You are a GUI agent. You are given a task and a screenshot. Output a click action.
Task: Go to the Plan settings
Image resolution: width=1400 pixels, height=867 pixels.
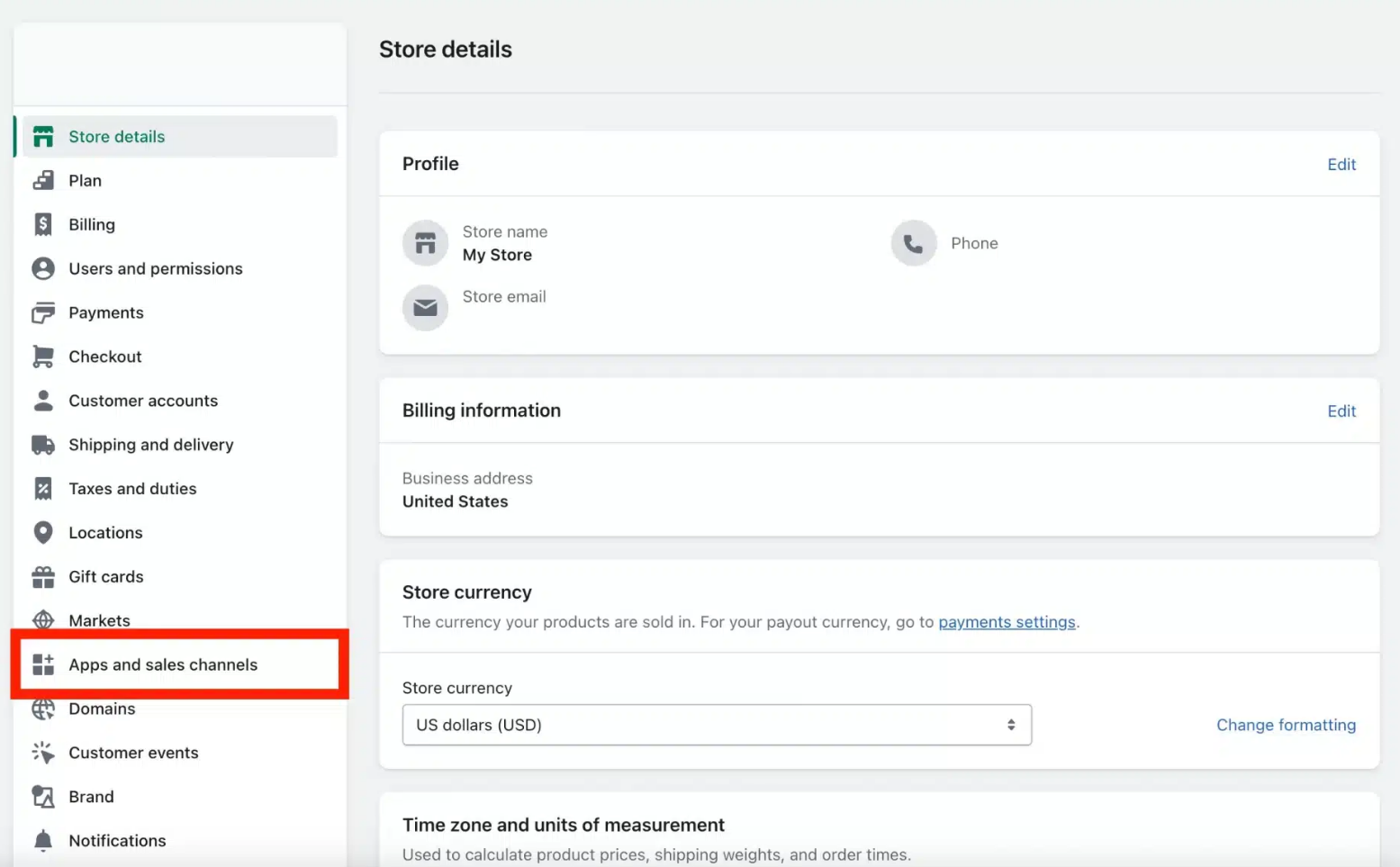pos(180,181)
